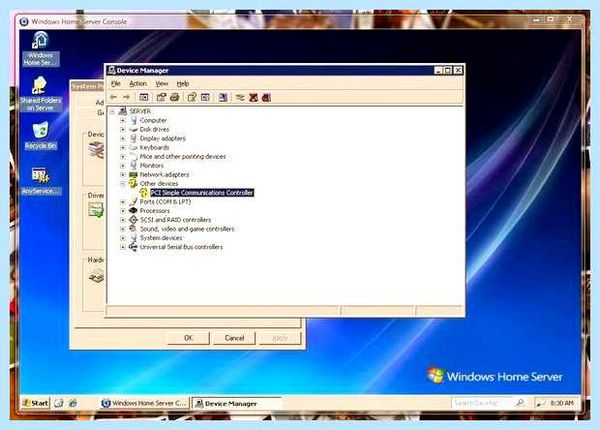Image resolution: width=600 pixels, height=430 pixels.
Task: Expand Mice and other pointing devices node
Action: (123, 156)
